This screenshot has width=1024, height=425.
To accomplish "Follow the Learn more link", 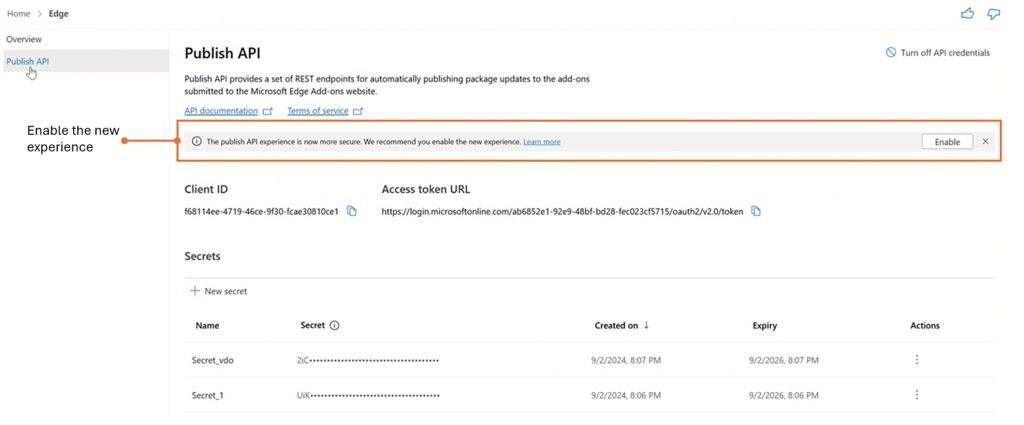I will [541, 142].
